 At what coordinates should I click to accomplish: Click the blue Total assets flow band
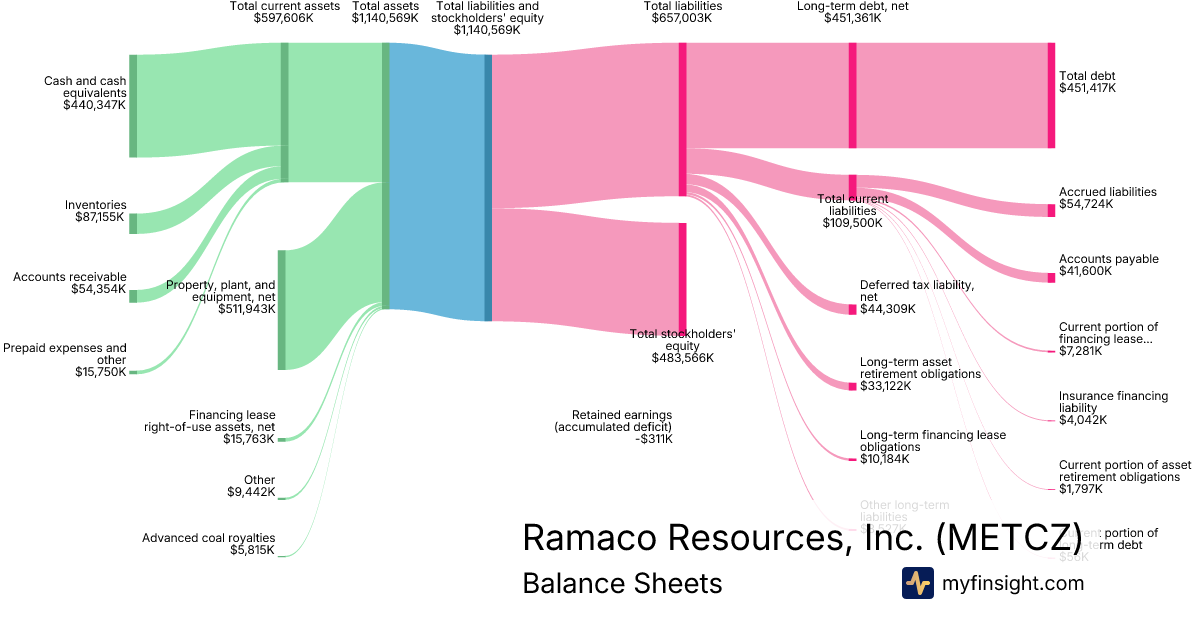[x=437, y=182]
